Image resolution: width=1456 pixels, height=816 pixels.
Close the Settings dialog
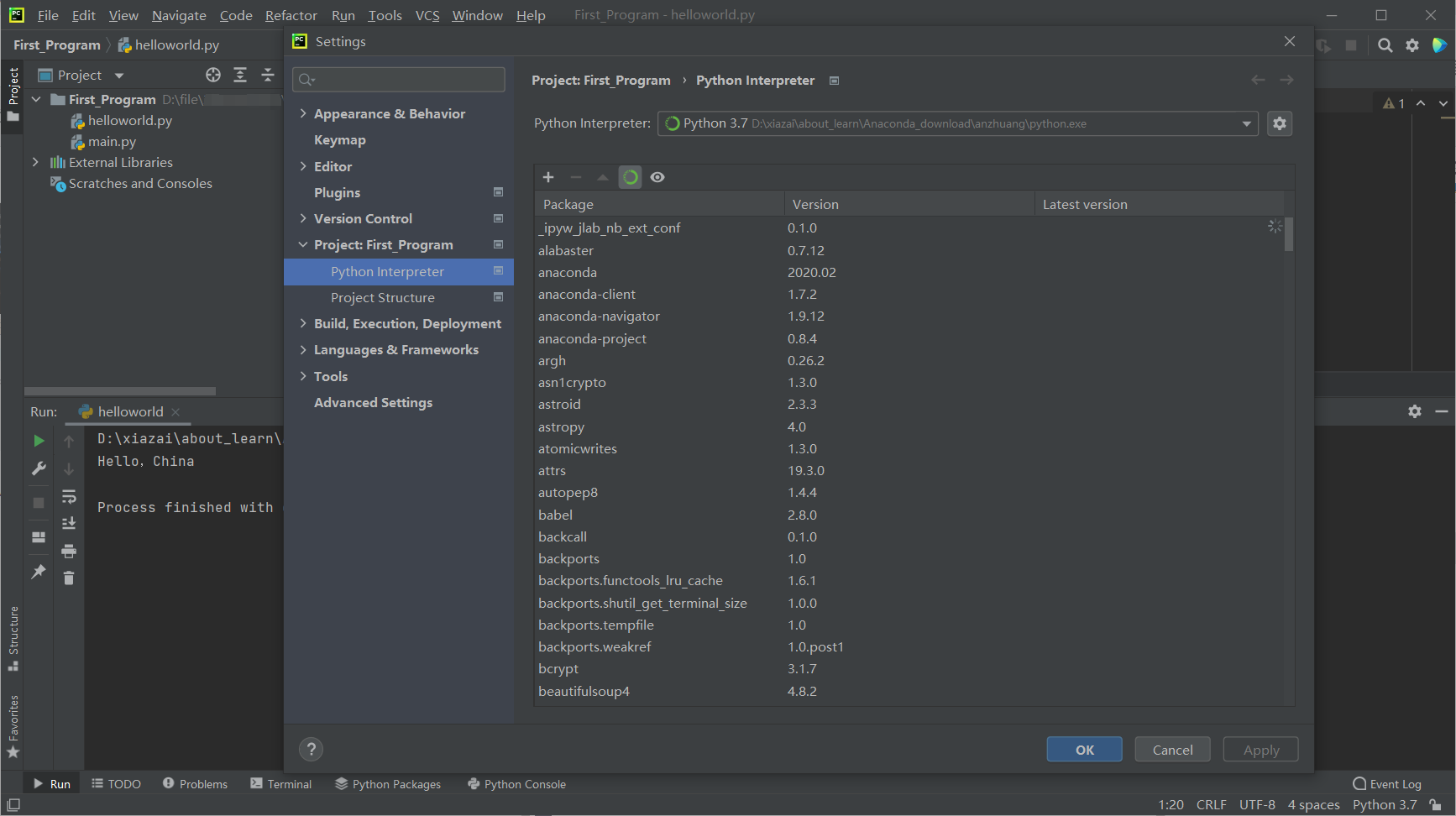(1290, 41)
